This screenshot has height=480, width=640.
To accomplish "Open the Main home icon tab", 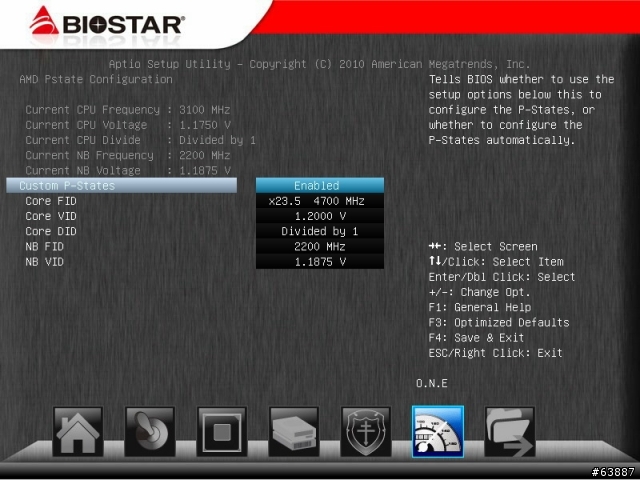I will pyautogui.click(x=78, y=431).
